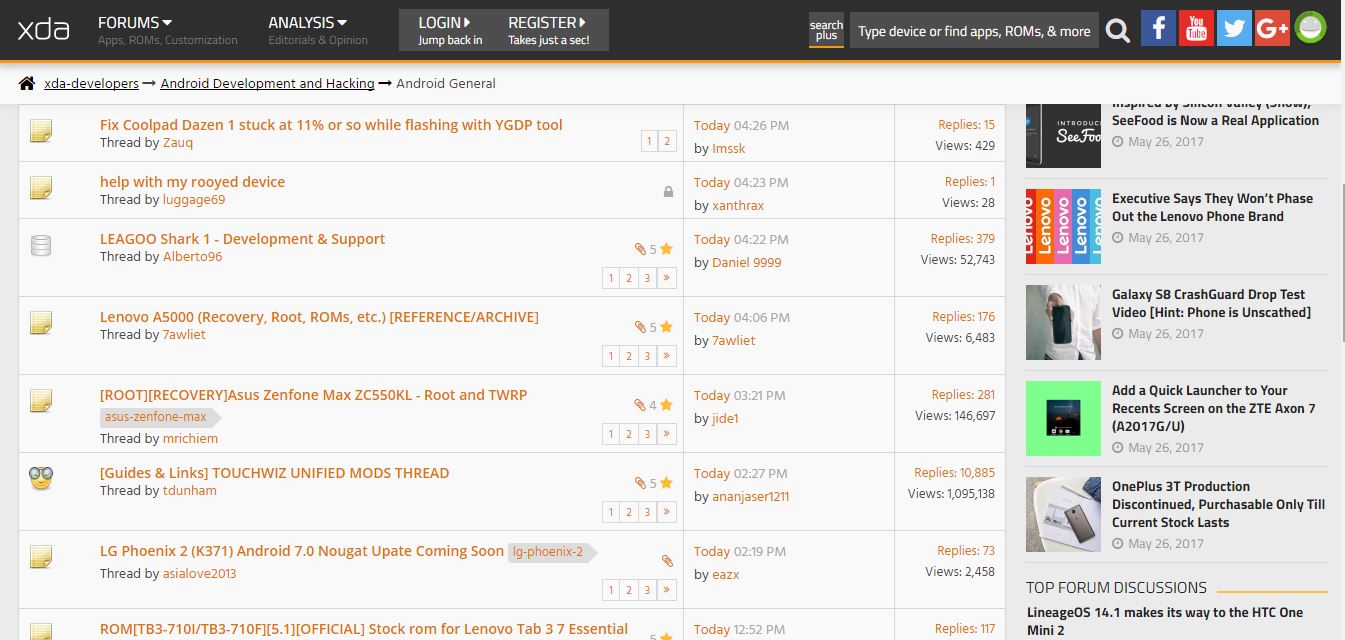This screenshot has width=1345, height=640.
Task: Click Replies: 379 on LEAGOO Shark thread
Action: [x=963, y=239]
